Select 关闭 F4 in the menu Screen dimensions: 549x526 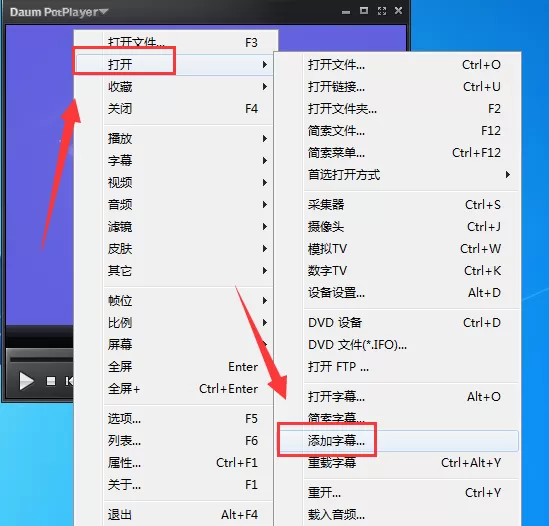point(174,109)
